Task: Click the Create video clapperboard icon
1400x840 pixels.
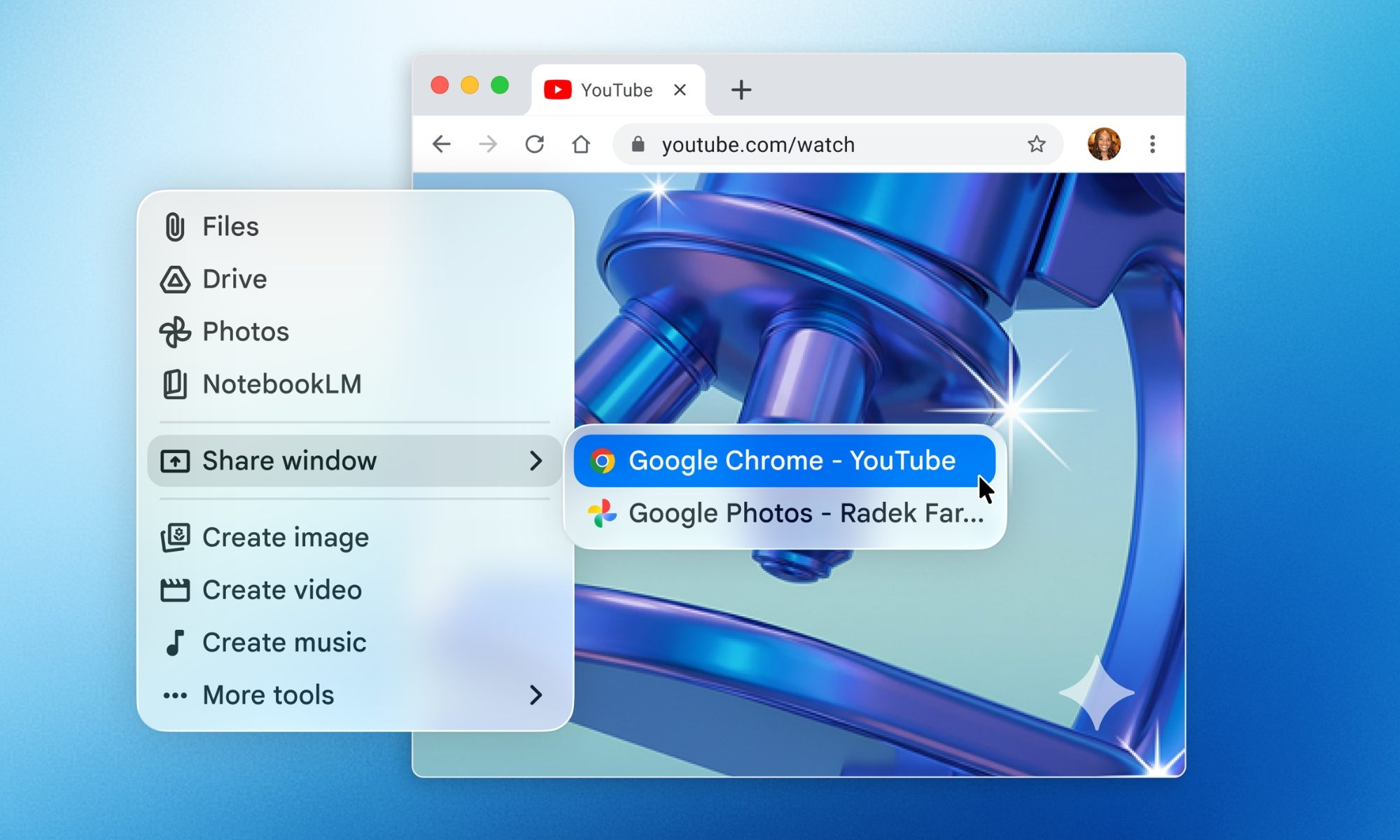Action: pos(176,589)
